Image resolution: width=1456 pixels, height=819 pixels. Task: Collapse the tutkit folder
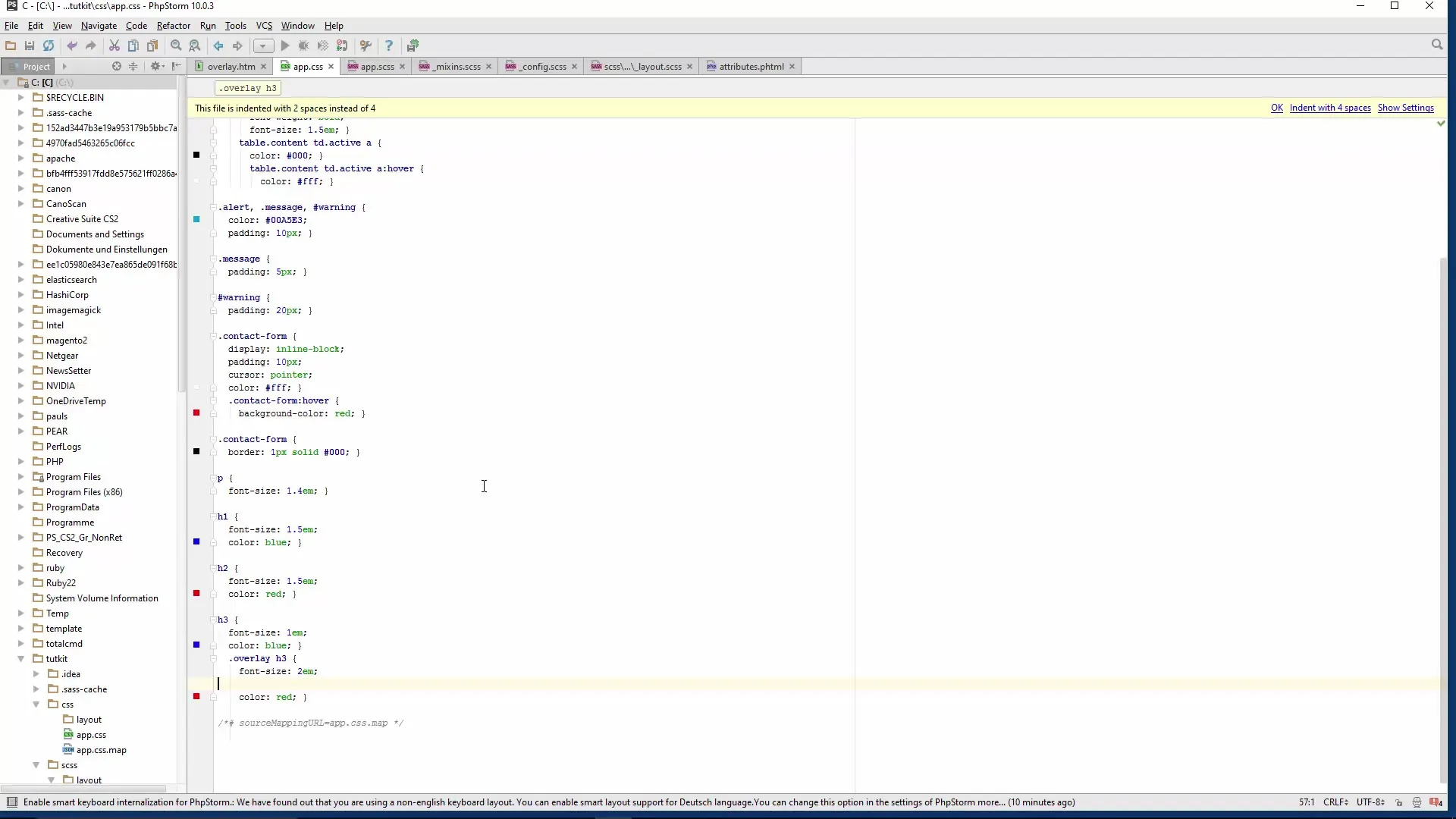pyautogui.click(x=21, y=659)
